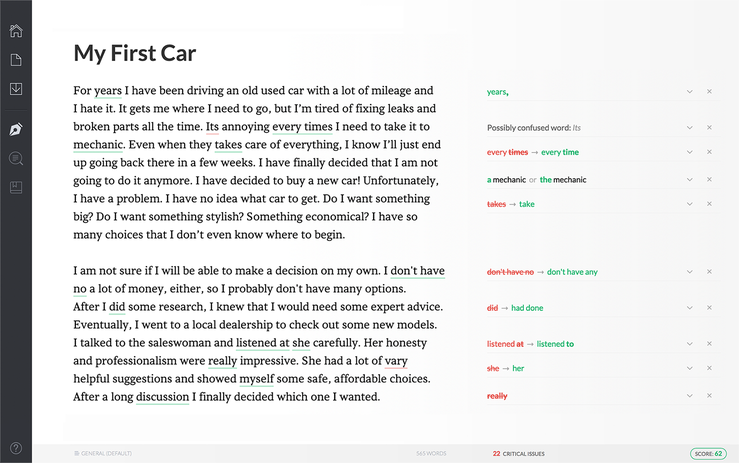The image size is (739, 463).
Task: Expand the 'listened at' suggestion card
Action: click(689, 344)
